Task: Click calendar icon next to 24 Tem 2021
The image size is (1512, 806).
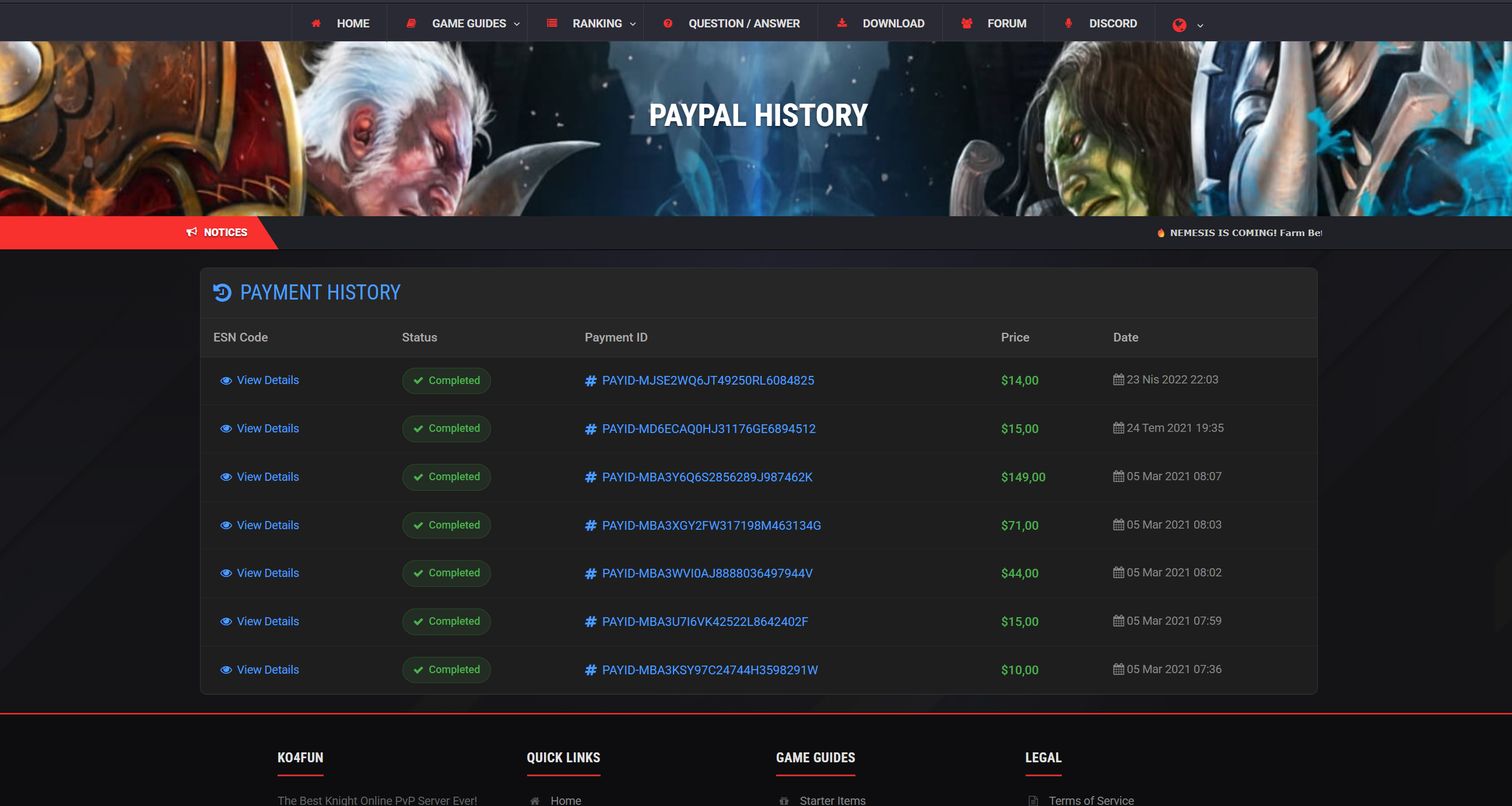Action: pos(1118,428)
